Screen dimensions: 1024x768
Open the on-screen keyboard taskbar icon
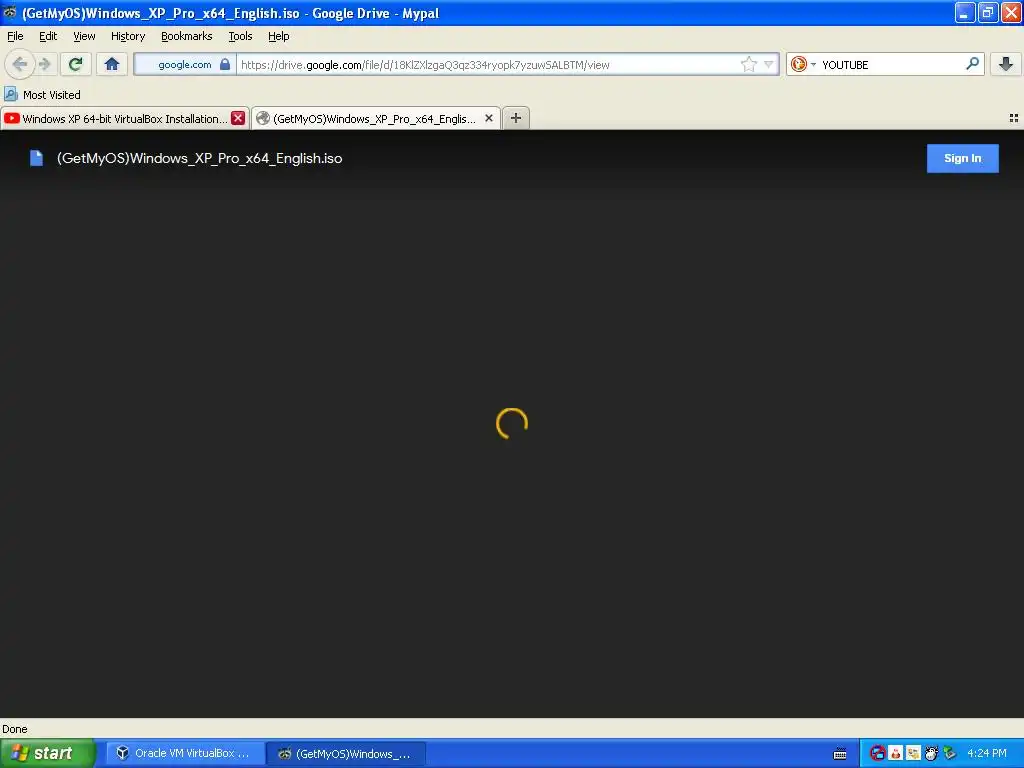pyautogui.click(x=840, y=754)
